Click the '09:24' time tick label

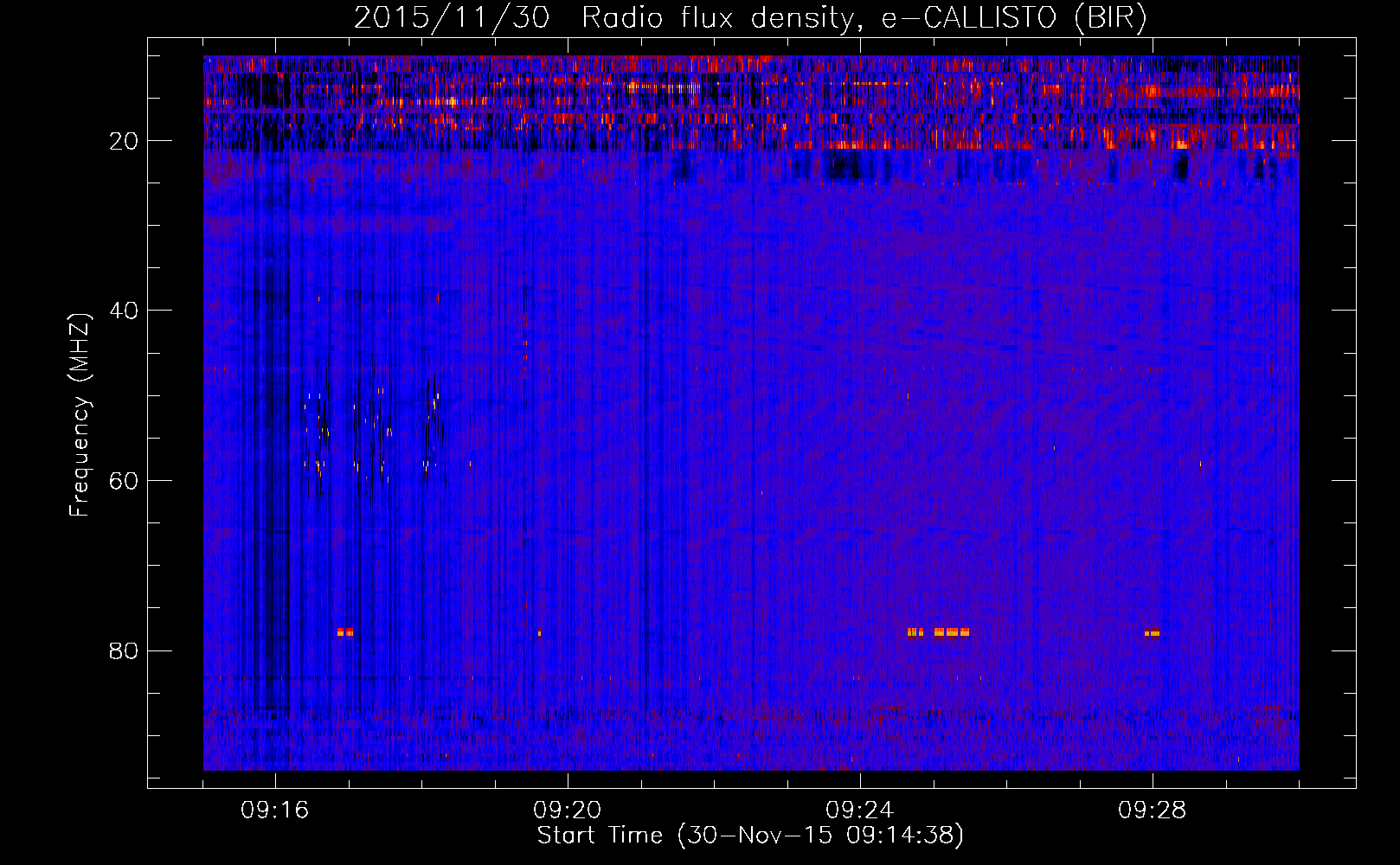(860, 811)
